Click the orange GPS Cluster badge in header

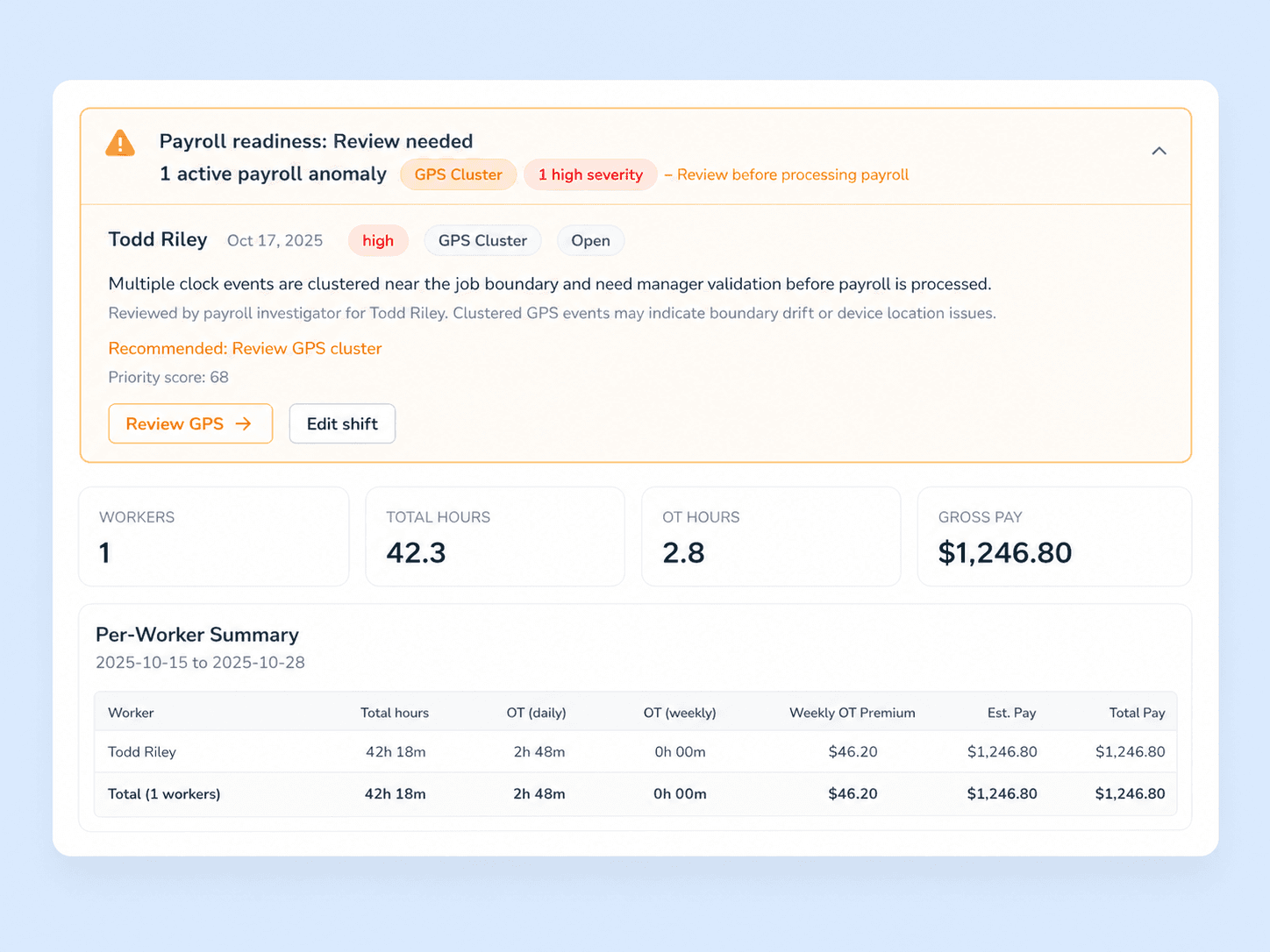458,174
